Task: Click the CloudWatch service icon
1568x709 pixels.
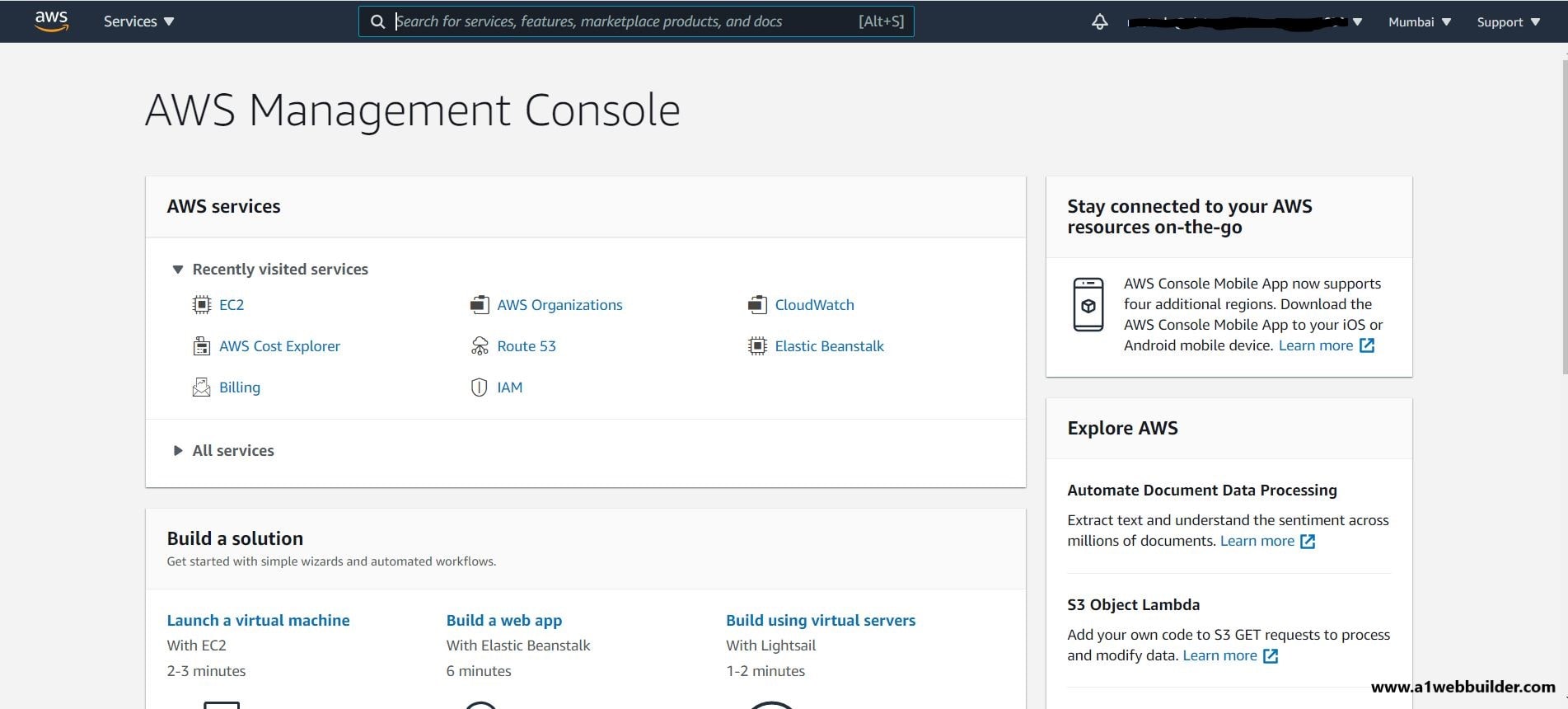Action: pos(757,305)
